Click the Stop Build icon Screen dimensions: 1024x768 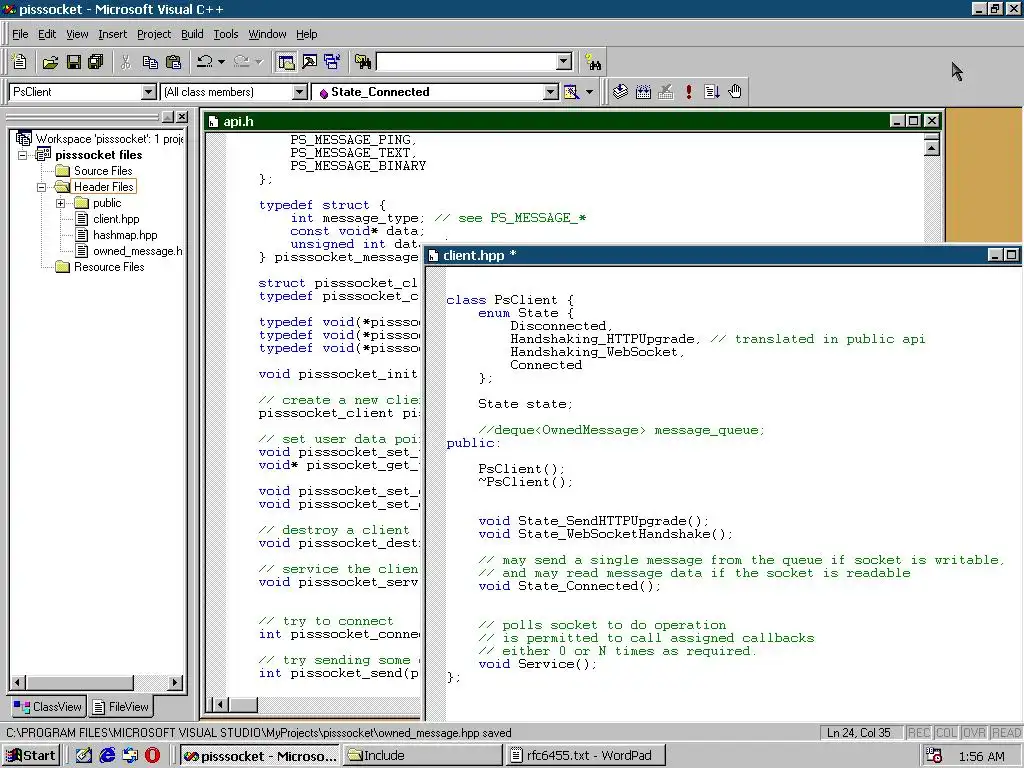coord(665,92)
